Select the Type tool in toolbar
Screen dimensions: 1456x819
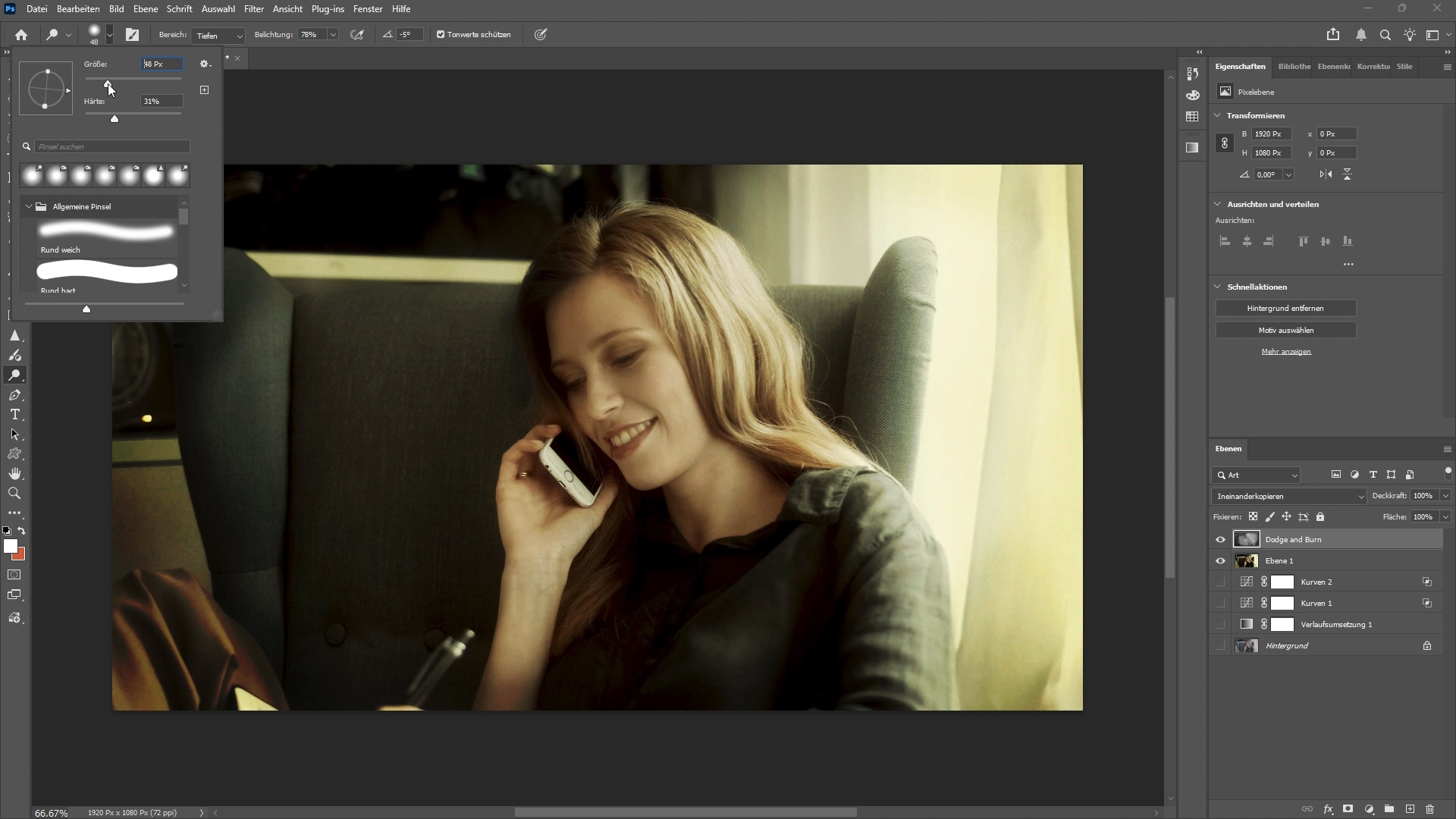(x=14, y=415)
